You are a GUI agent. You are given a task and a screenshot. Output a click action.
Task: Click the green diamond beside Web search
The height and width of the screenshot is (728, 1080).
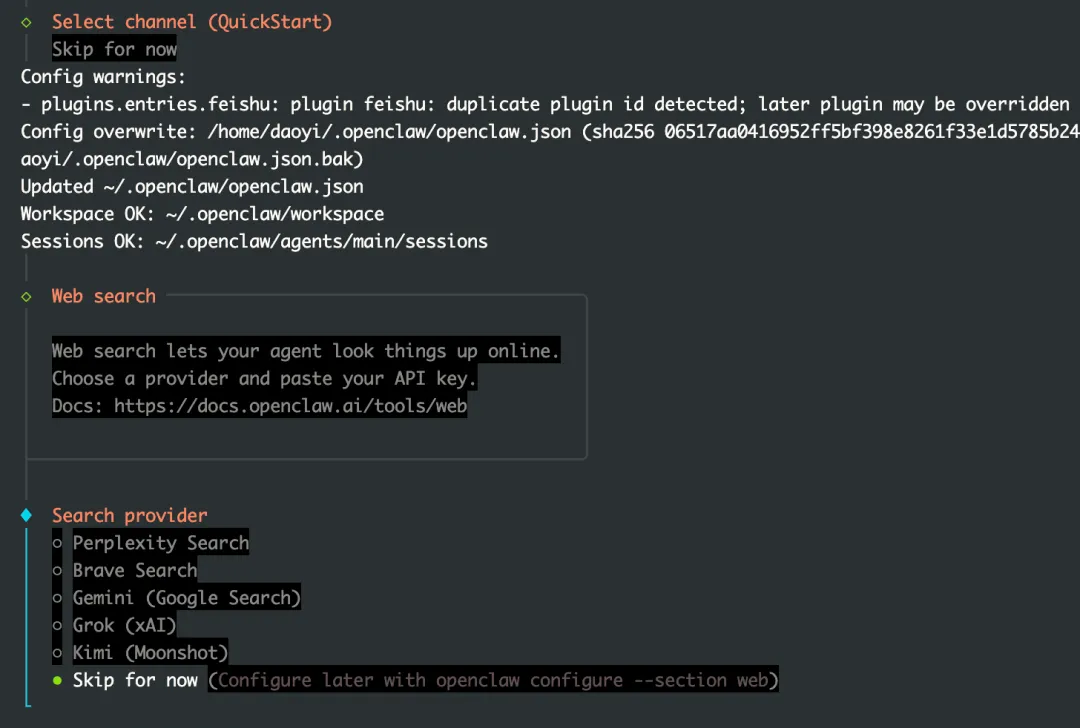click(26, 297)
